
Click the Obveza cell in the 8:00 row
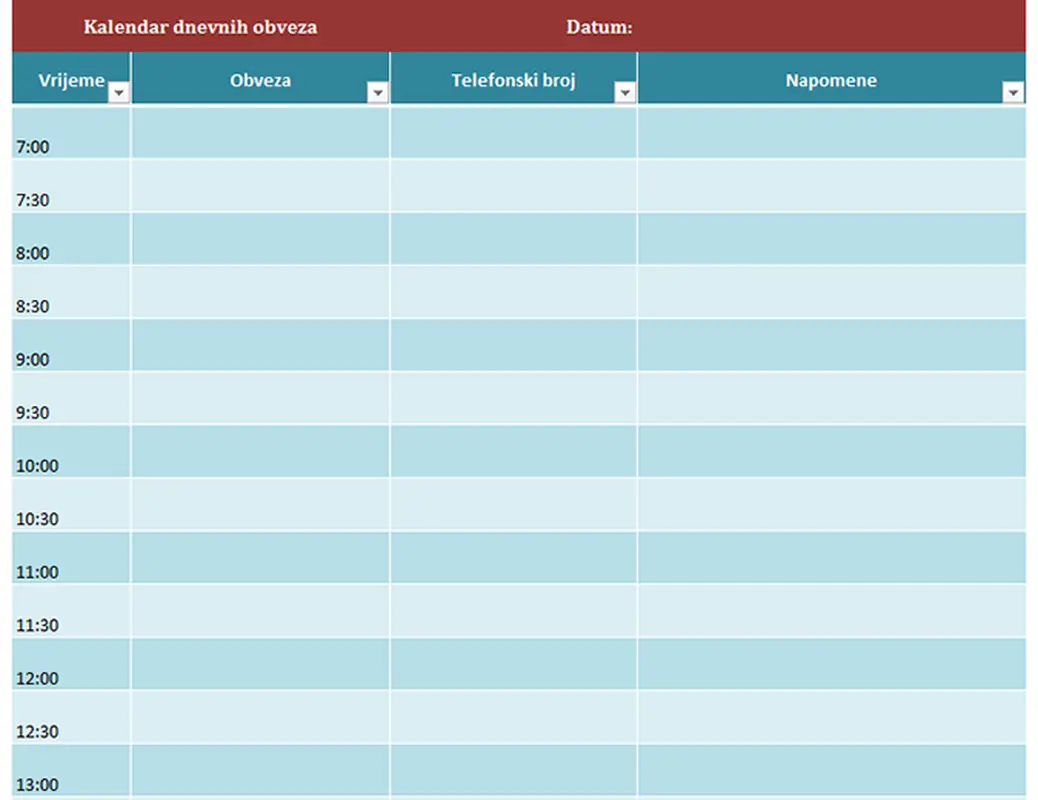pyautogui.click(x=260, y=239)
